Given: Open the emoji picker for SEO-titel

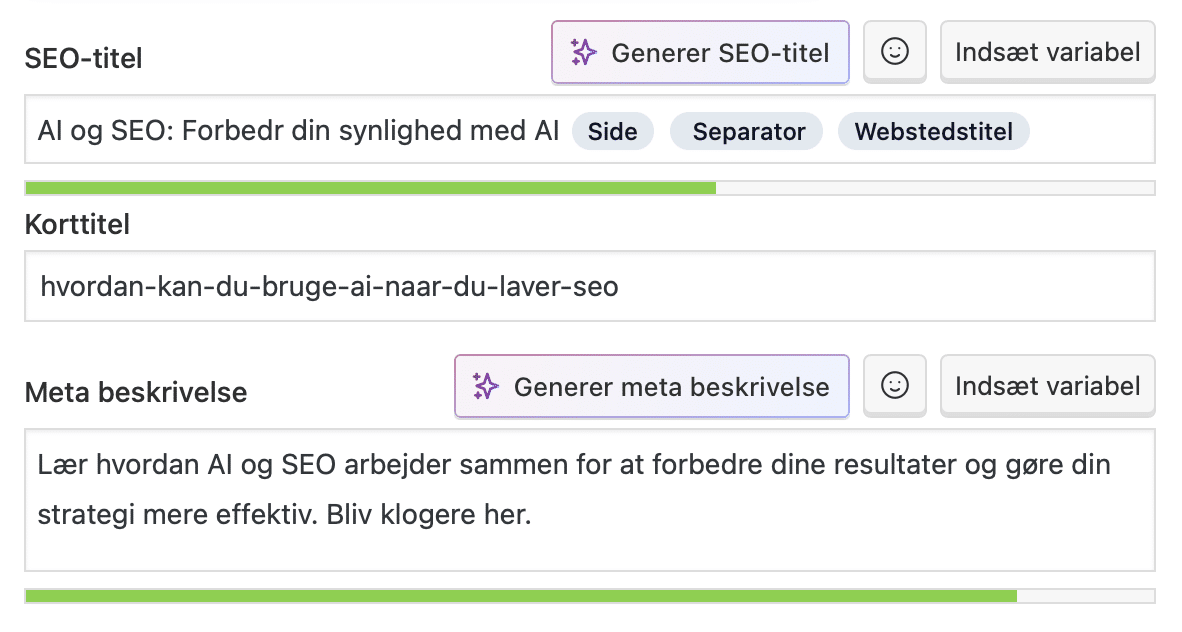Looking at the screenshot, I should click(x=894, y=52).
